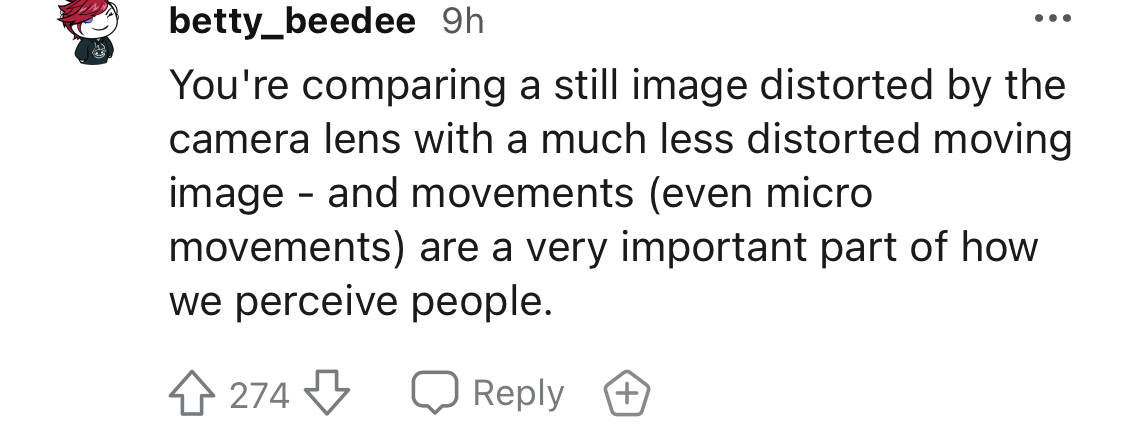Downvote betty_beedee's comment
This screenshot has height=434, width=1125.
(326, 393)
